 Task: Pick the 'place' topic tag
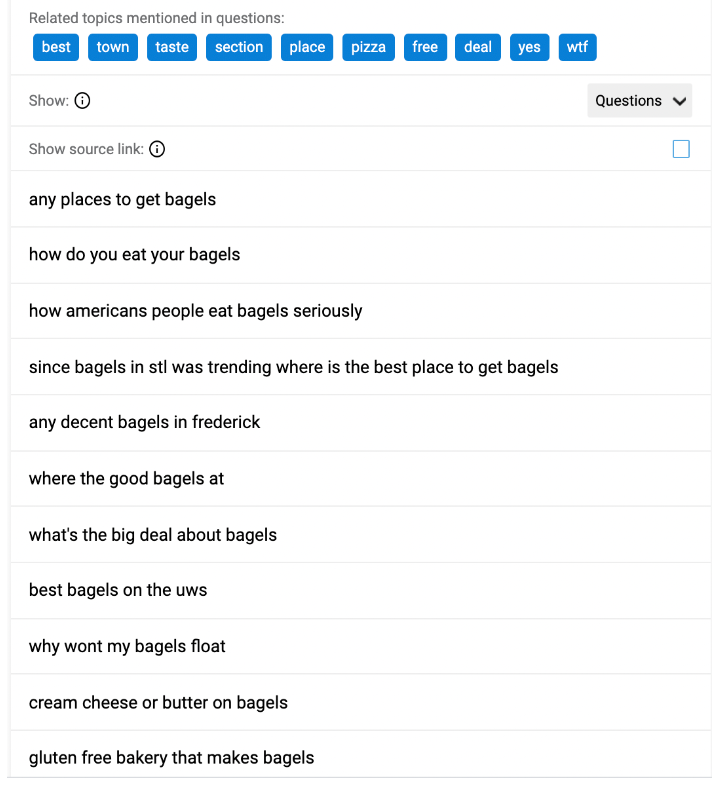307,47
